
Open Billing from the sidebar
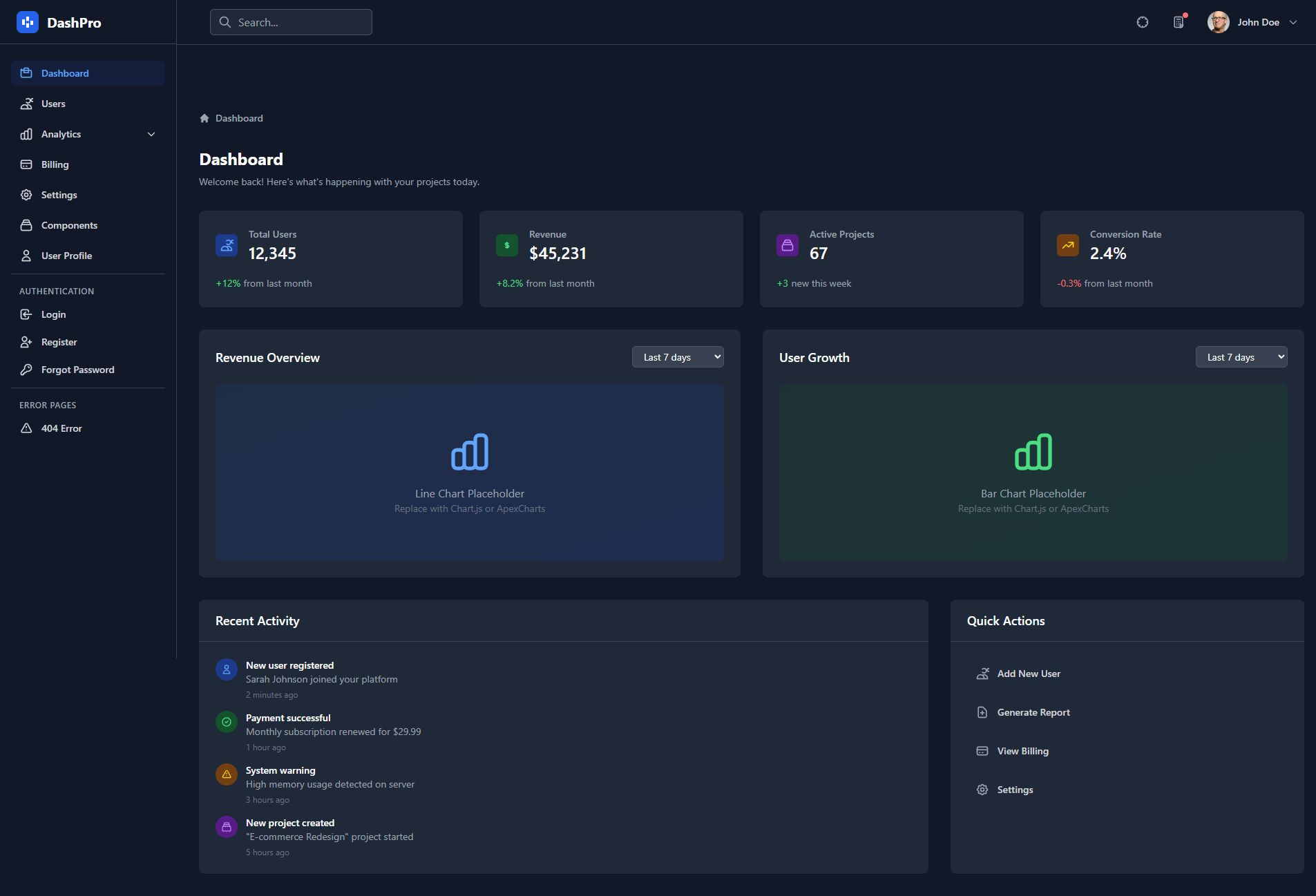point(55,164)
